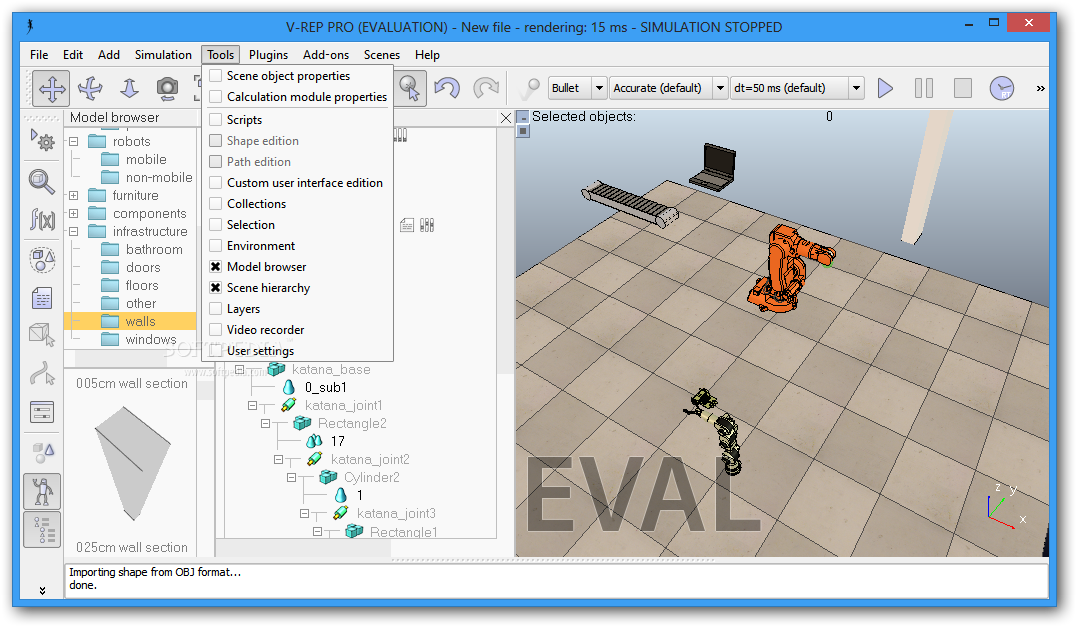This screenshot has width=1077, height=627.
Task: Open simulation settings gear icon
Action: pyautogui.click(x=43, y=141)
